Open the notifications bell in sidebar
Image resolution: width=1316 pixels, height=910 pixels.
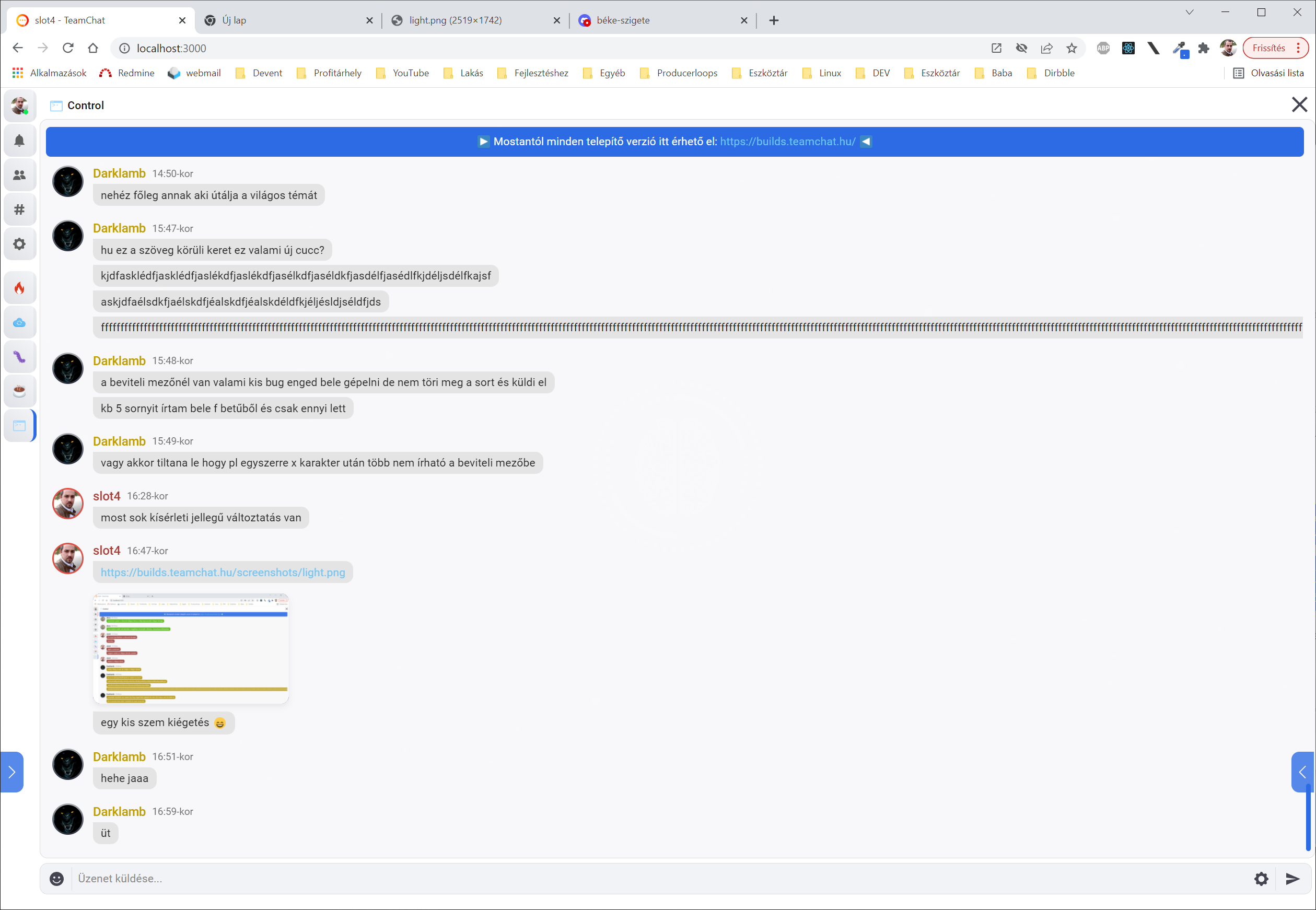[19, 141]
